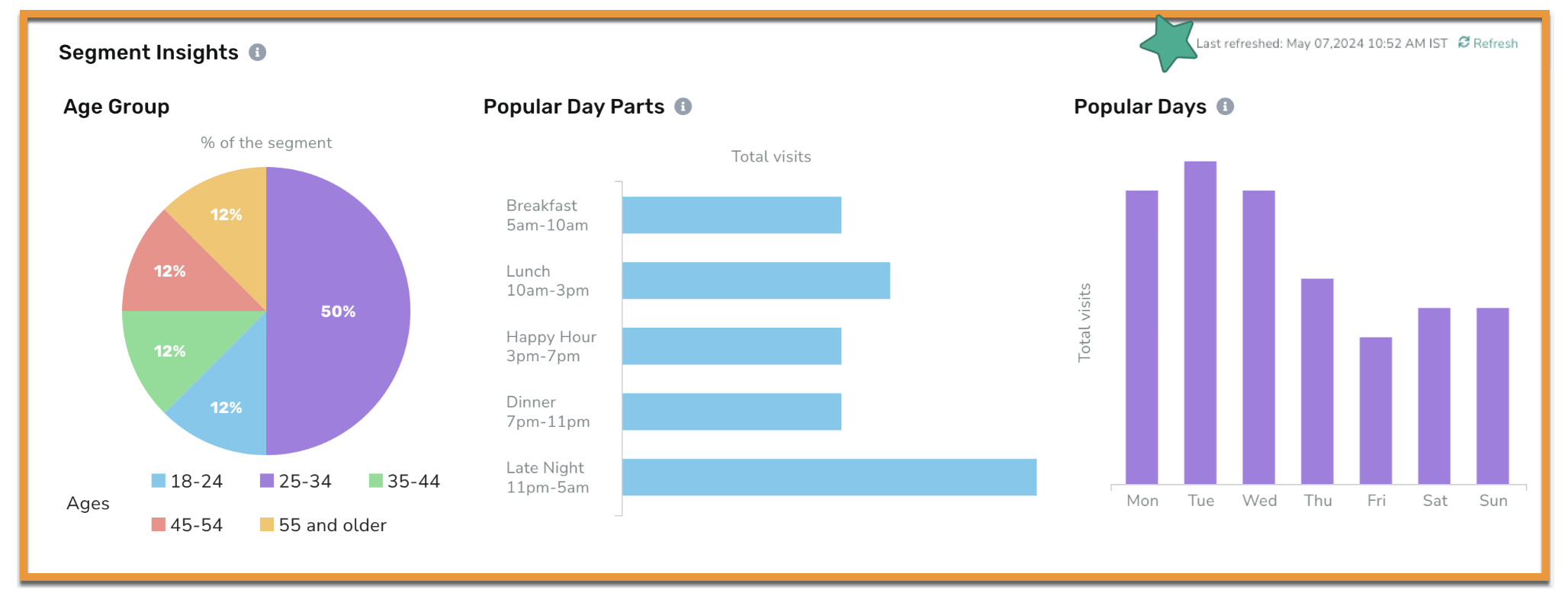
Task: Click the Breakfast 5am-10am bar
Action: pyautogui.click(x=731, y=215)
